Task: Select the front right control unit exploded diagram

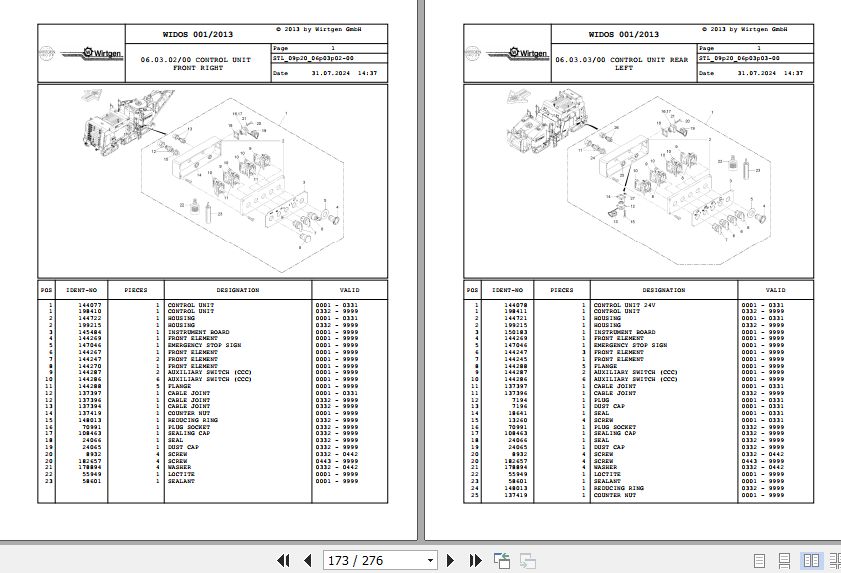Action: point(212,181)
